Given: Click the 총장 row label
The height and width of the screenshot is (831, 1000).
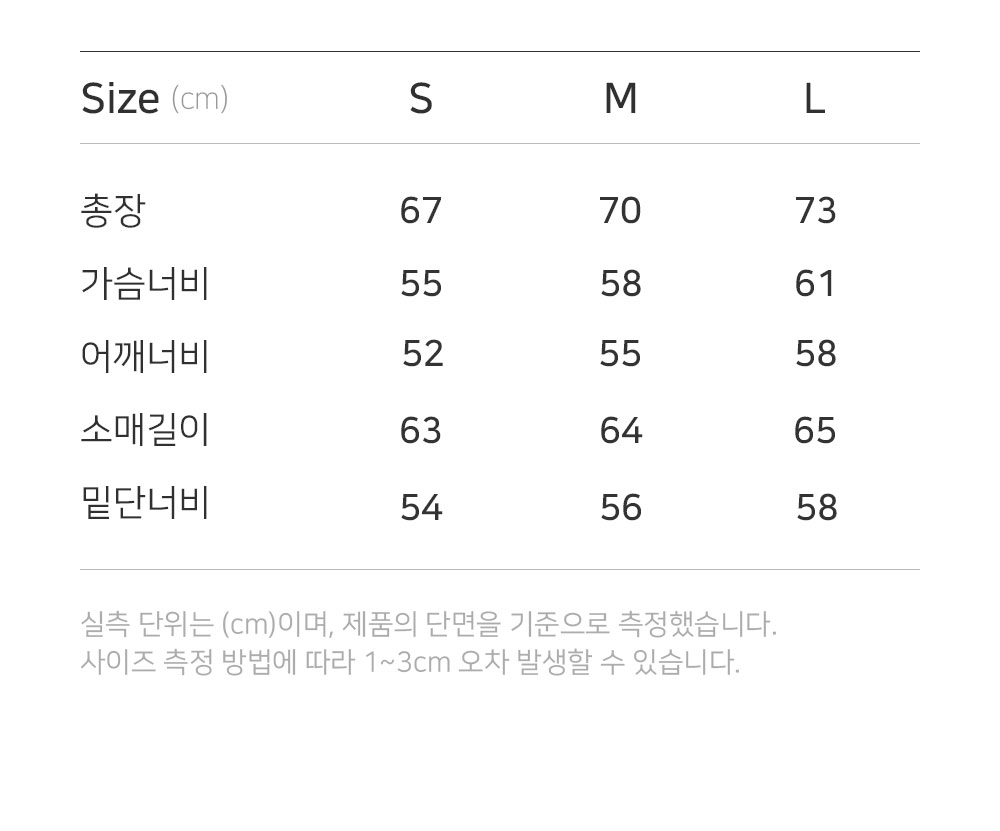Looking at the screenshot, I should 113,211.
